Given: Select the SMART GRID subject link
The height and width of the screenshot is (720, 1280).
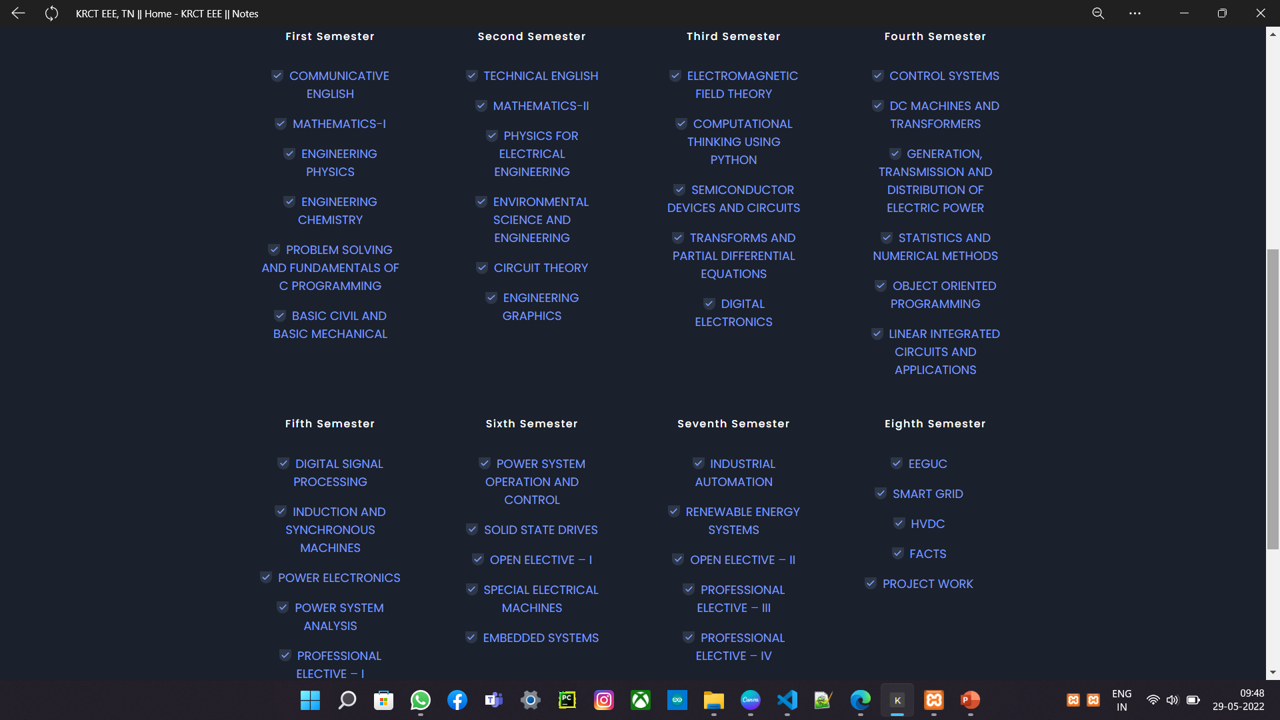Looking at the screenshot, I should click(927, 494).
